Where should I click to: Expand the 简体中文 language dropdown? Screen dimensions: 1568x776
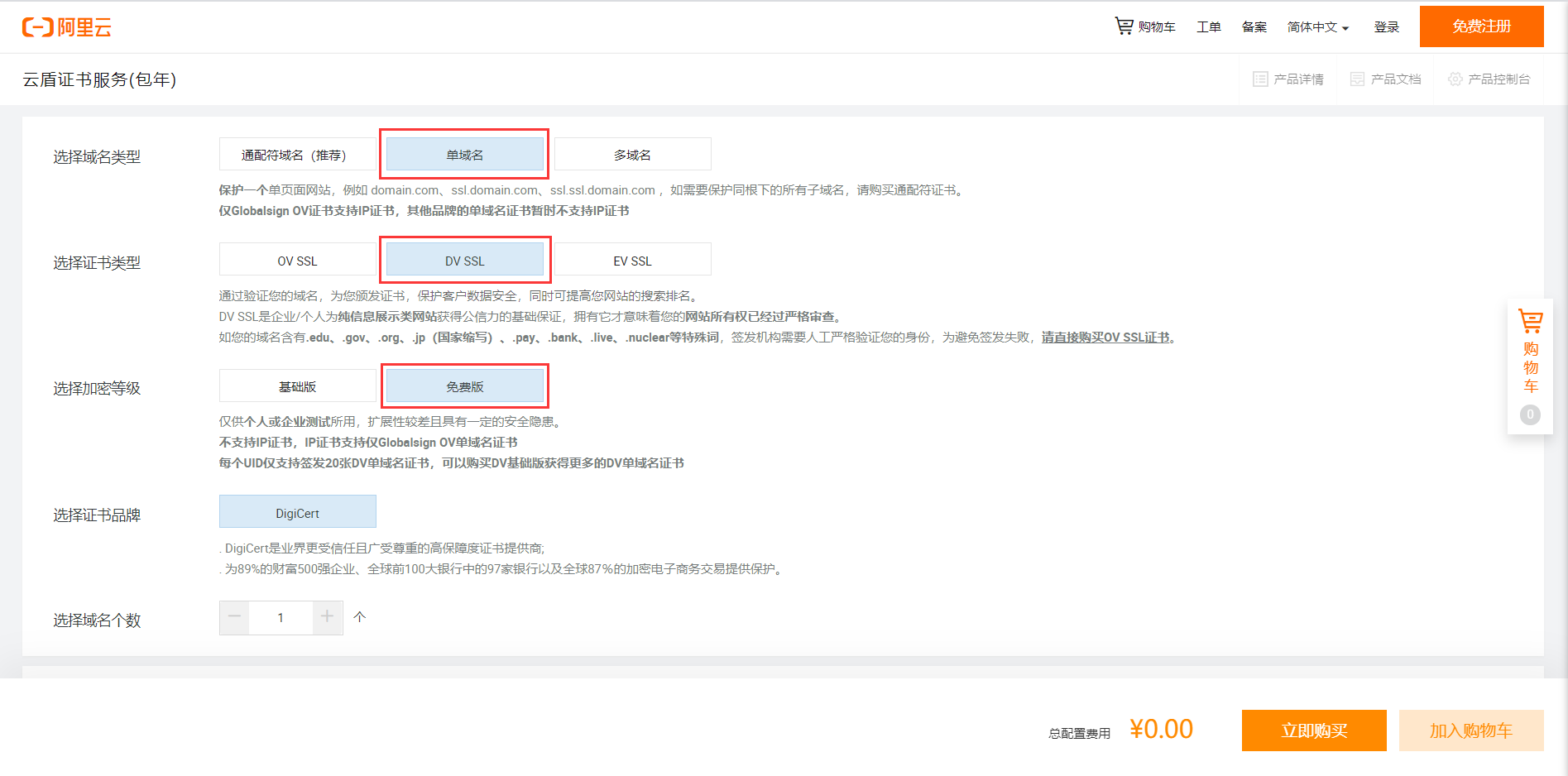pyautogui.click(x=1318, y=27)
